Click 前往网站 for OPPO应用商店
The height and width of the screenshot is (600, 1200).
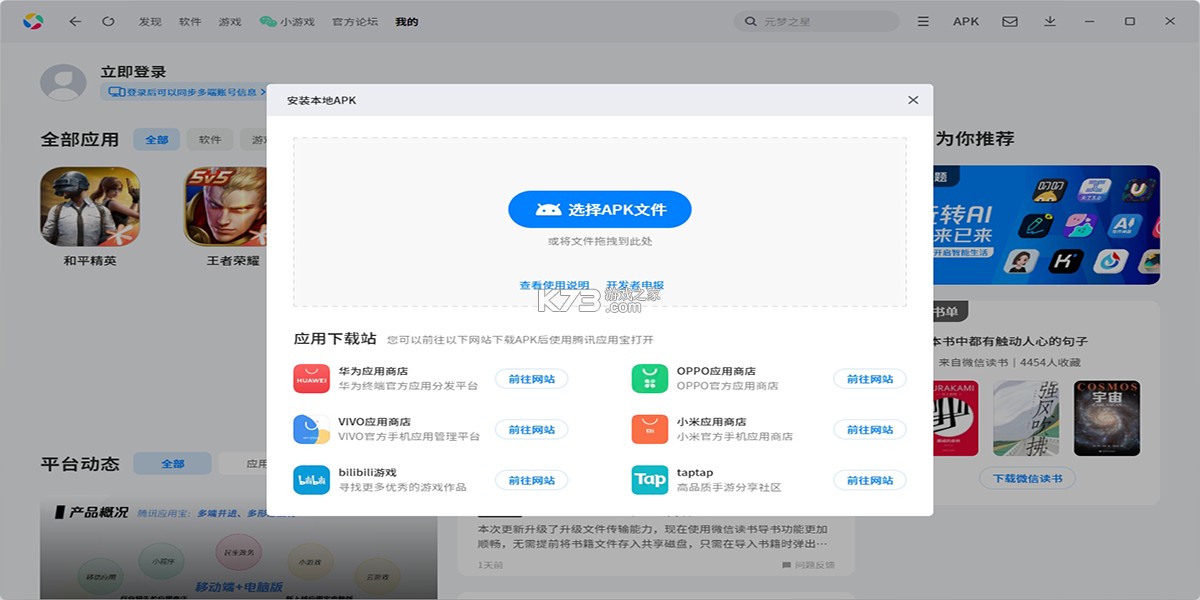pyautogui.click(x=870, y=379)
